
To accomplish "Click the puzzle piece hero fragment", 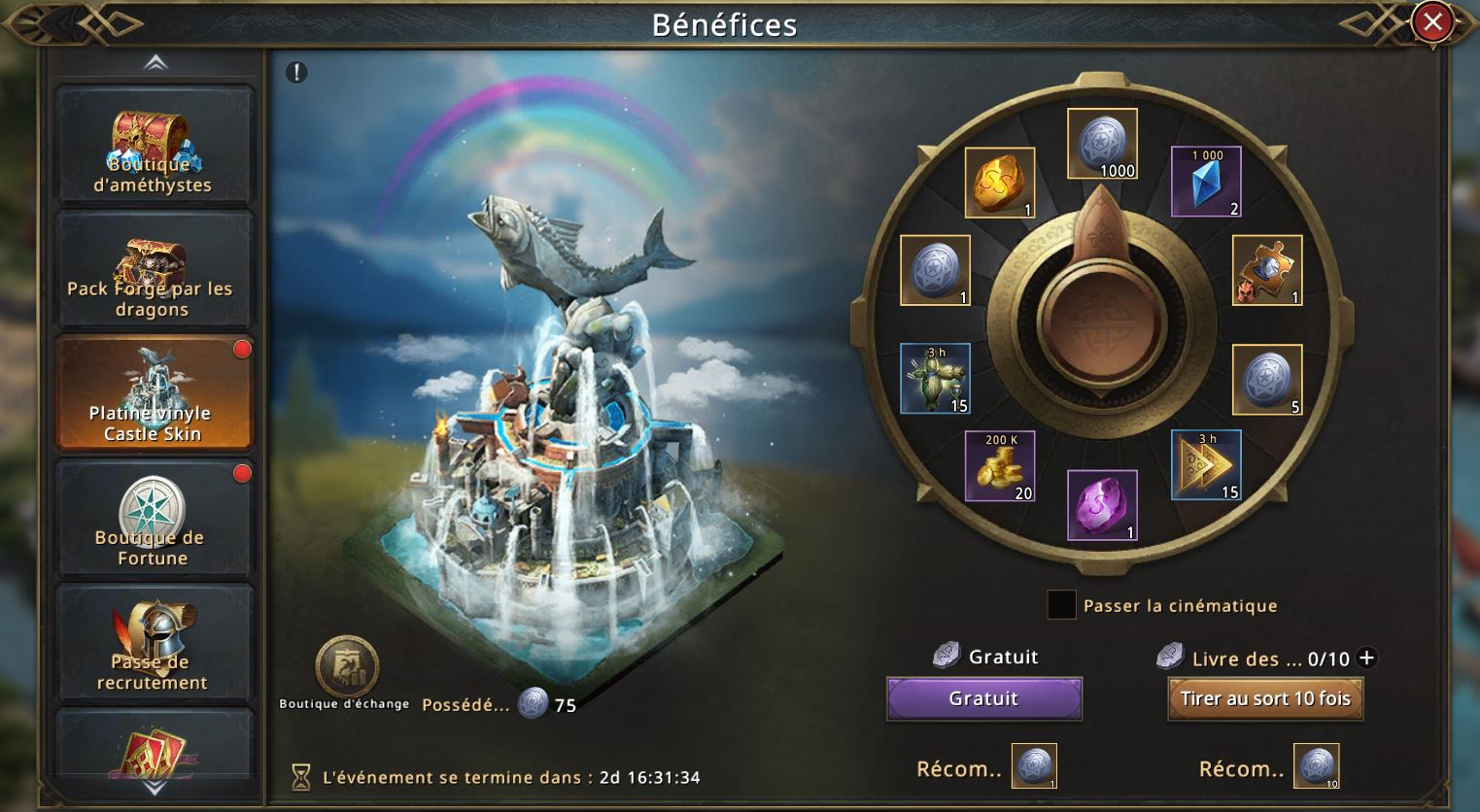I will pyautogui.click(x=1267, y=270).
